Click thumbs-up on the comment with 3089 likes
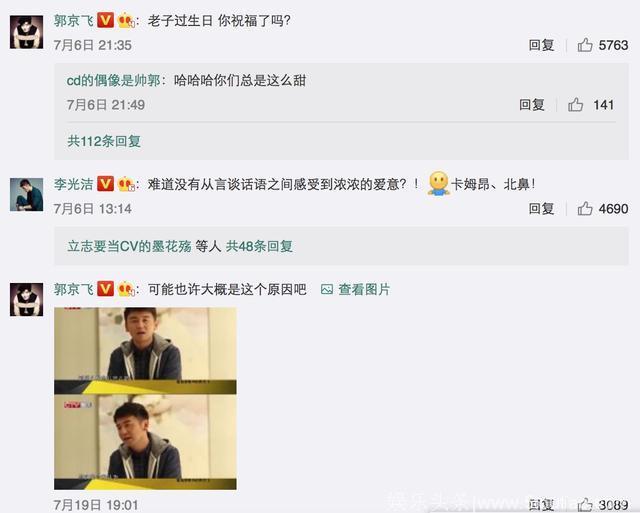This screenshot has width=640, height=513. pos(585,505)
